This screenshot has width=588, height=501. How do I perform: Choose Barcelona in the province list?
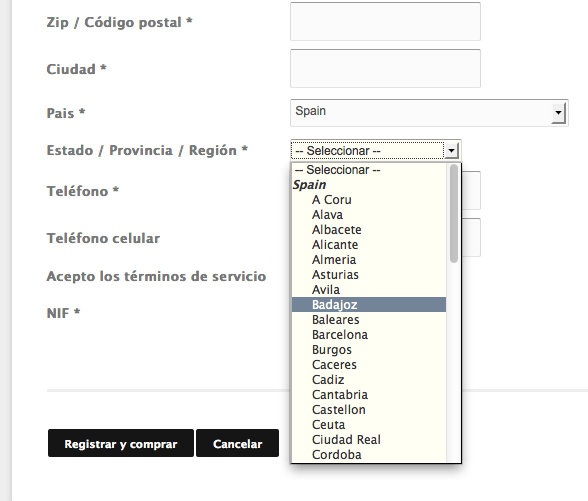point(369,334)
